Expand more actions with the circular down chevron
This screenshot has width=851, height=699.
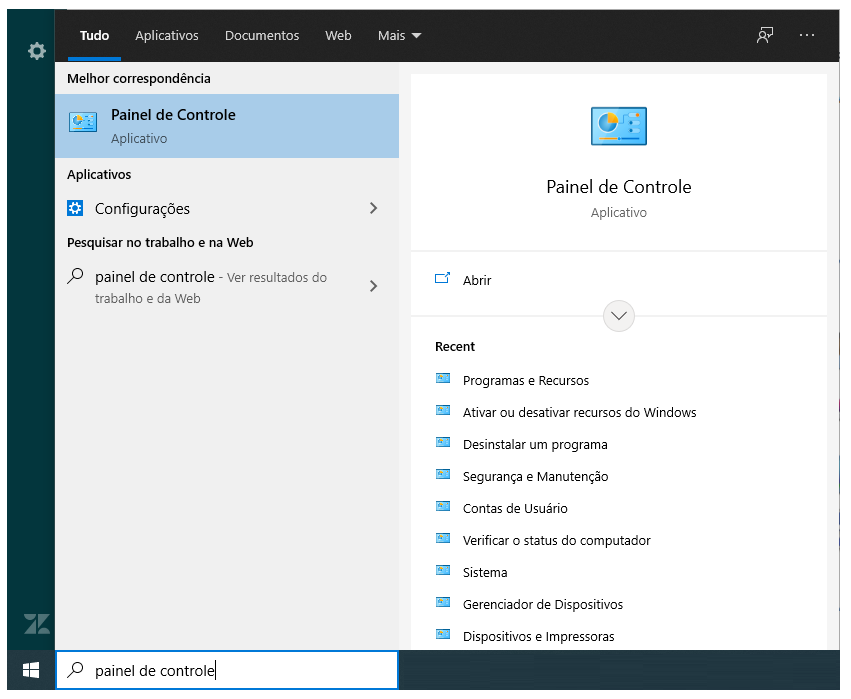click(619, 316)
